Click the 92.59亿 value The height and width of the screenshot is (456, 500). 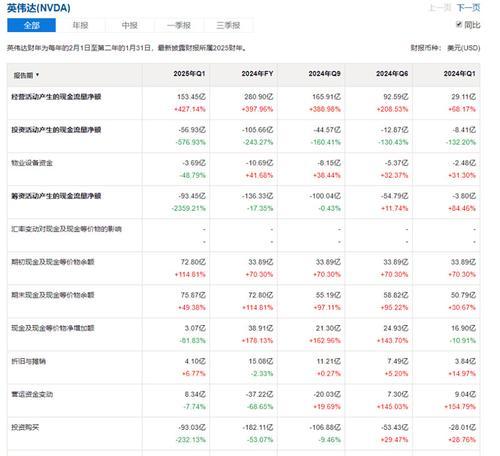click(396, 97)
